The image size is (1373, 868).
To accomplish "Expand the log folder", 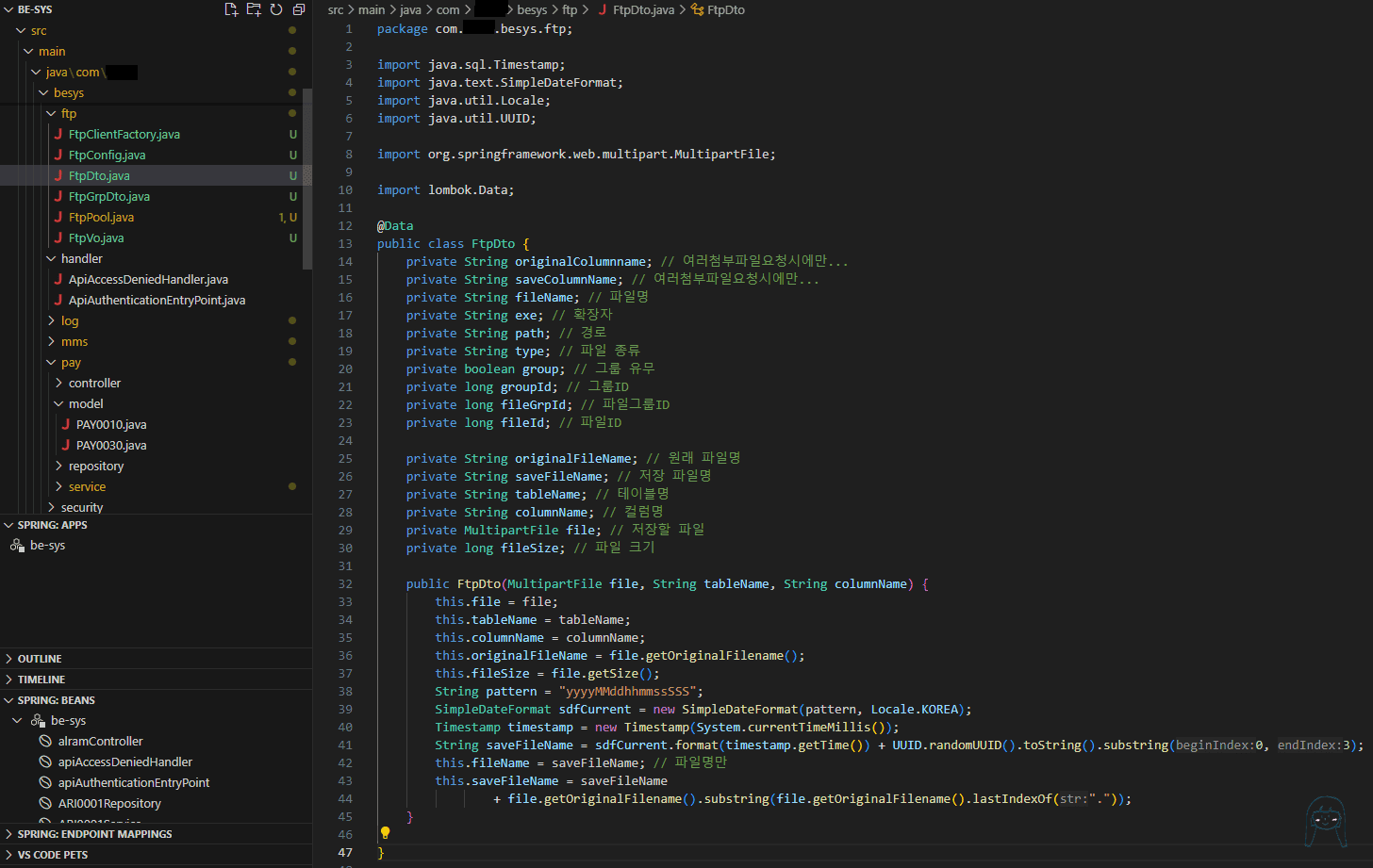I will (x=51, y=321).
